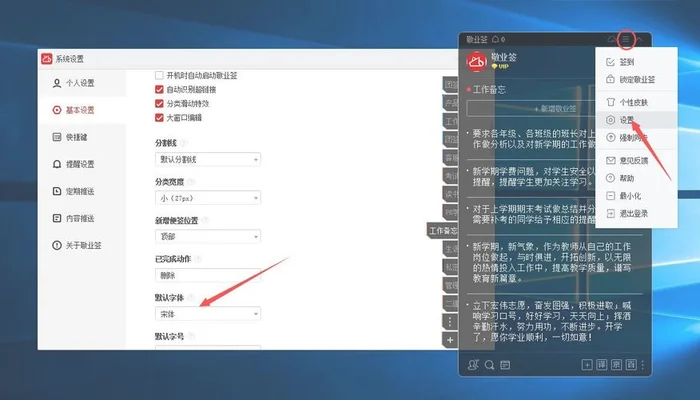Viewport: 700px width, 400px height.
Task: Click the help icon beside 新增便签位置
Action: tap(205, 220)
